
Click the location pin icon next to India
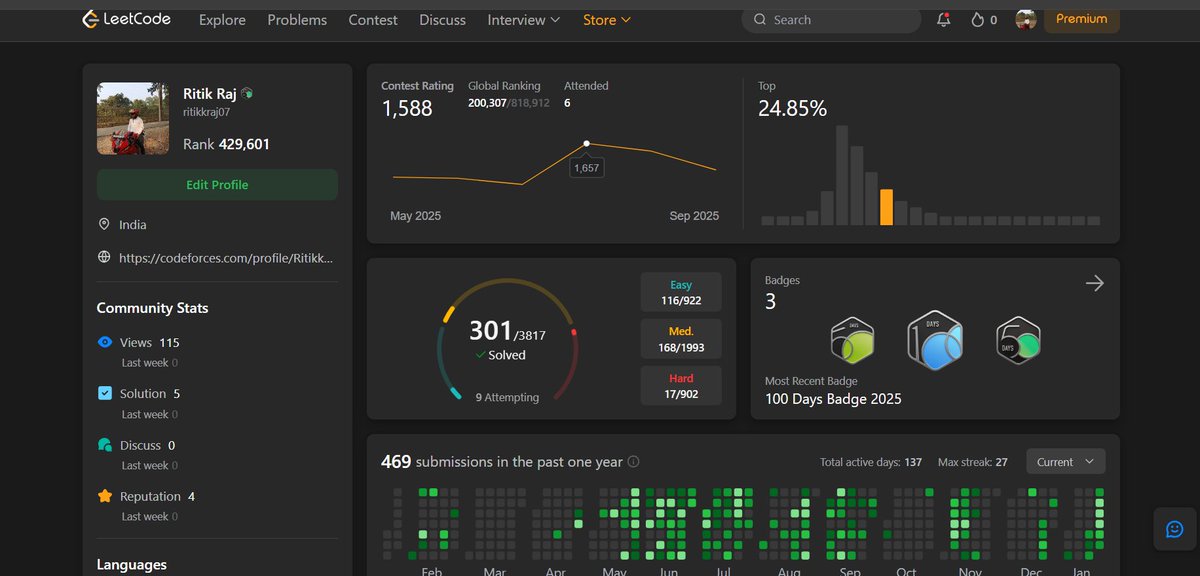pos(104,225)
